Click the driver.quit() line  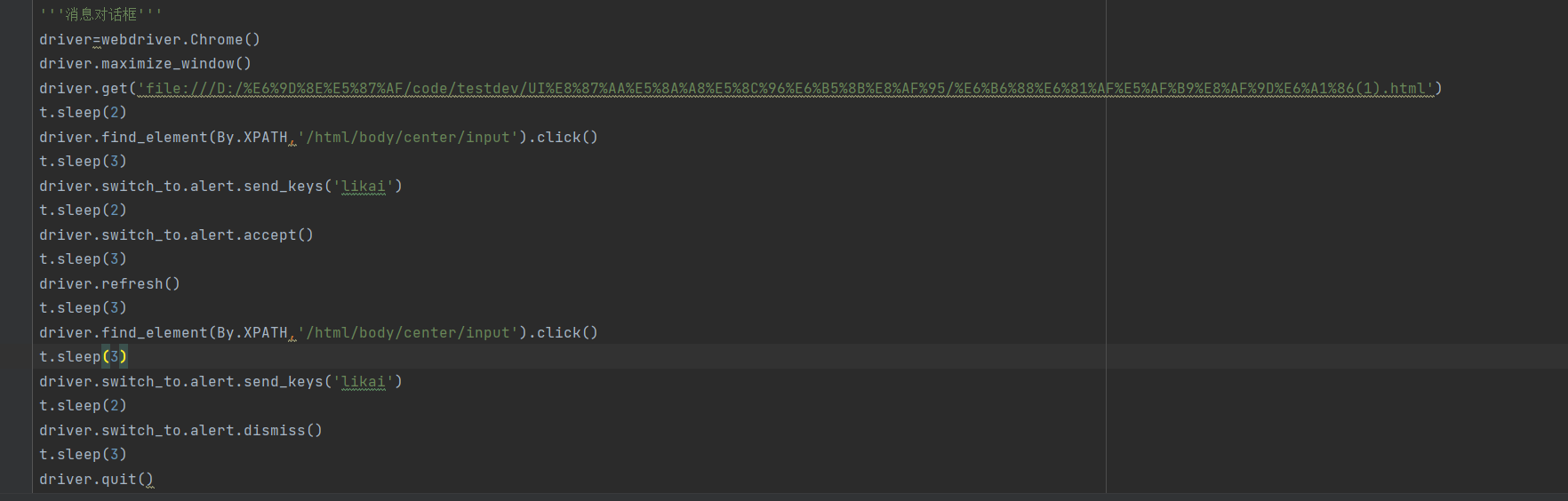pos(96,480)
